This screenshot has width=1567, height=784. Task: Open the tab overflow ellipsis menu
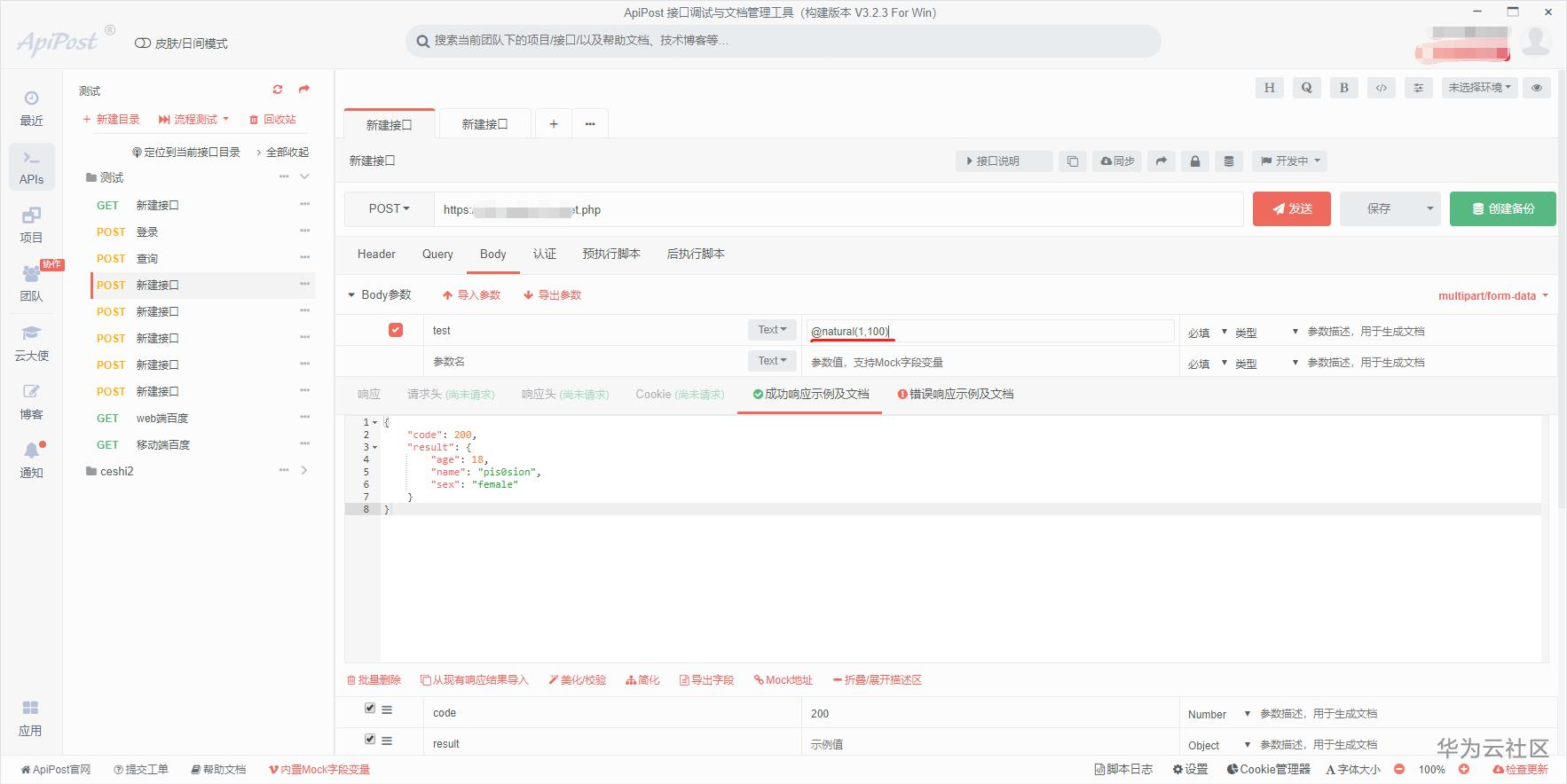pos(590,124)
